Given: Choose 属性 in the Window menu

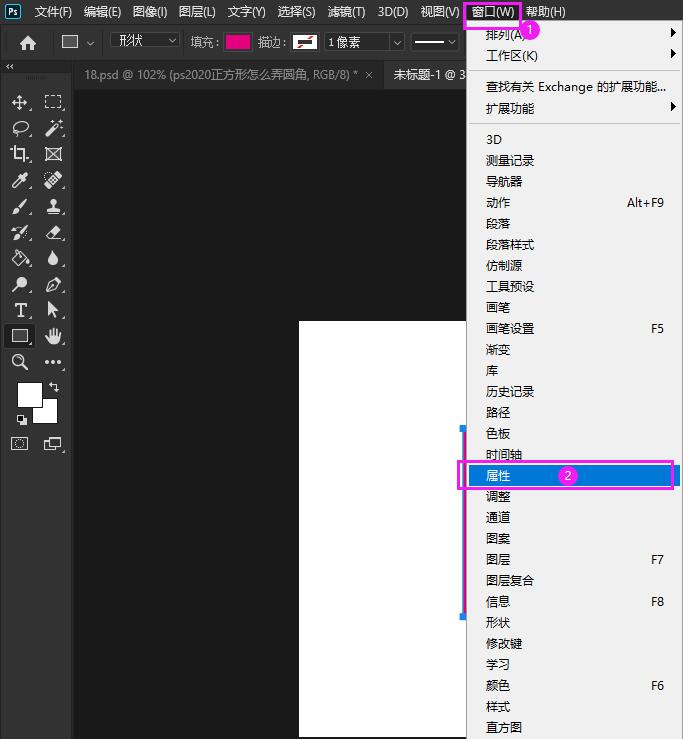Looking at the screenshot, I should pos(574,475).
